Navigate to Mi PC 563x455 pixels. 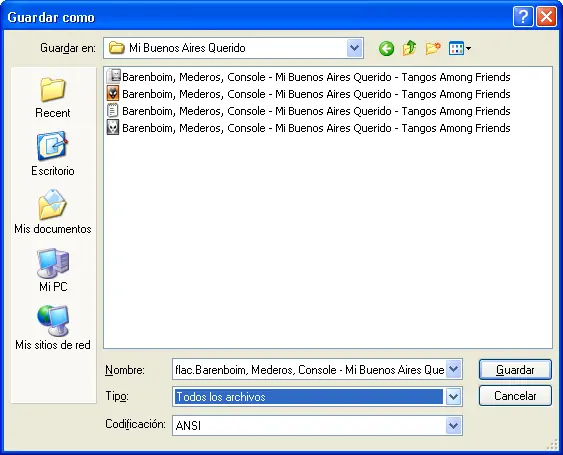click(53, 270)
